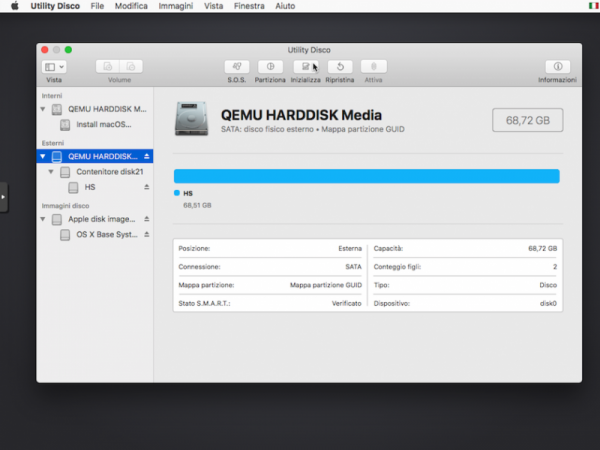Screen dimensions: 600x450
Task: Click the blue HS partition usage bar
Action: tap(366, 176)
